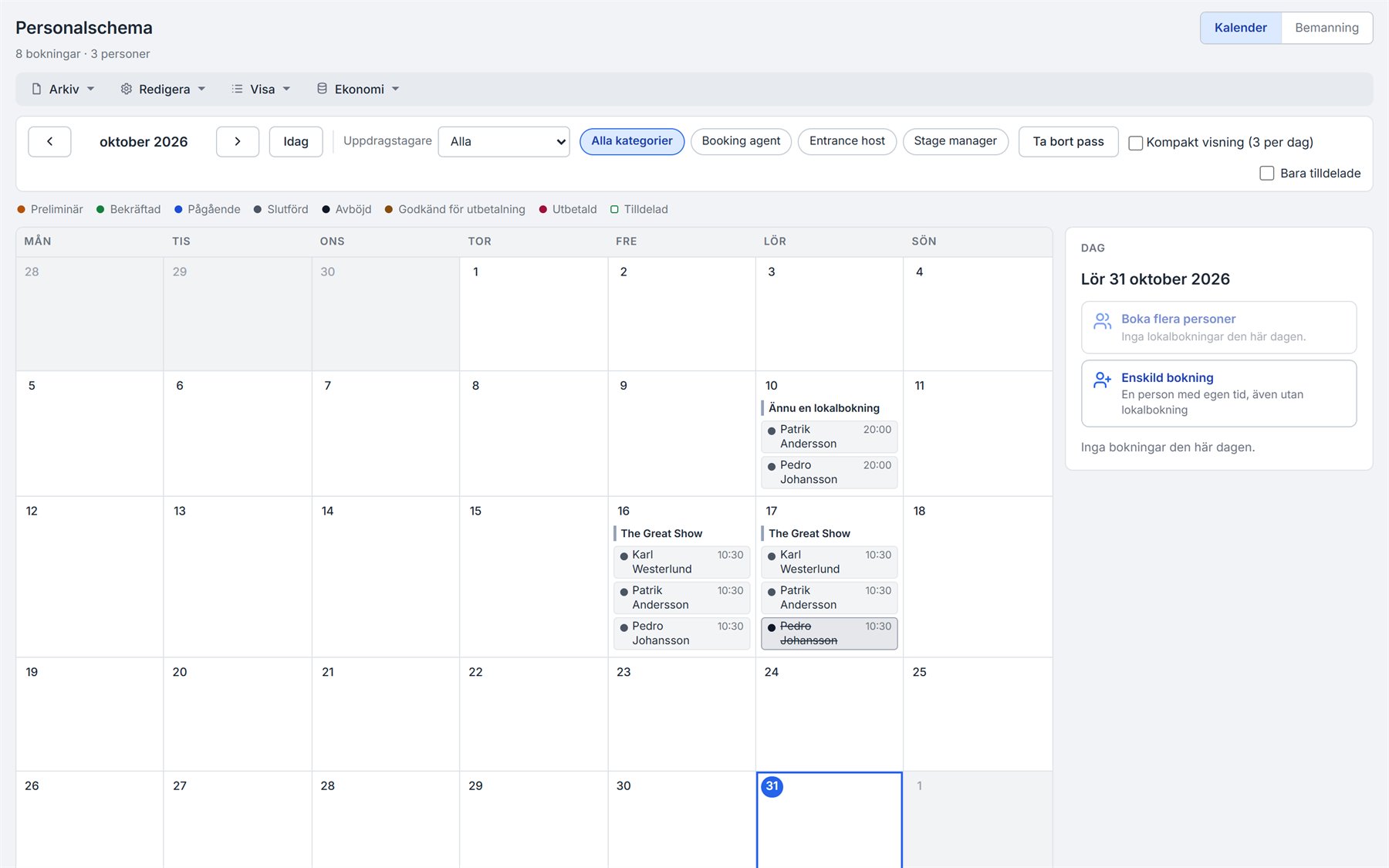This screenshot has width=1389, height=868.
Task: Click the Preliminär orange legend dot
Action: pos(22,210)
